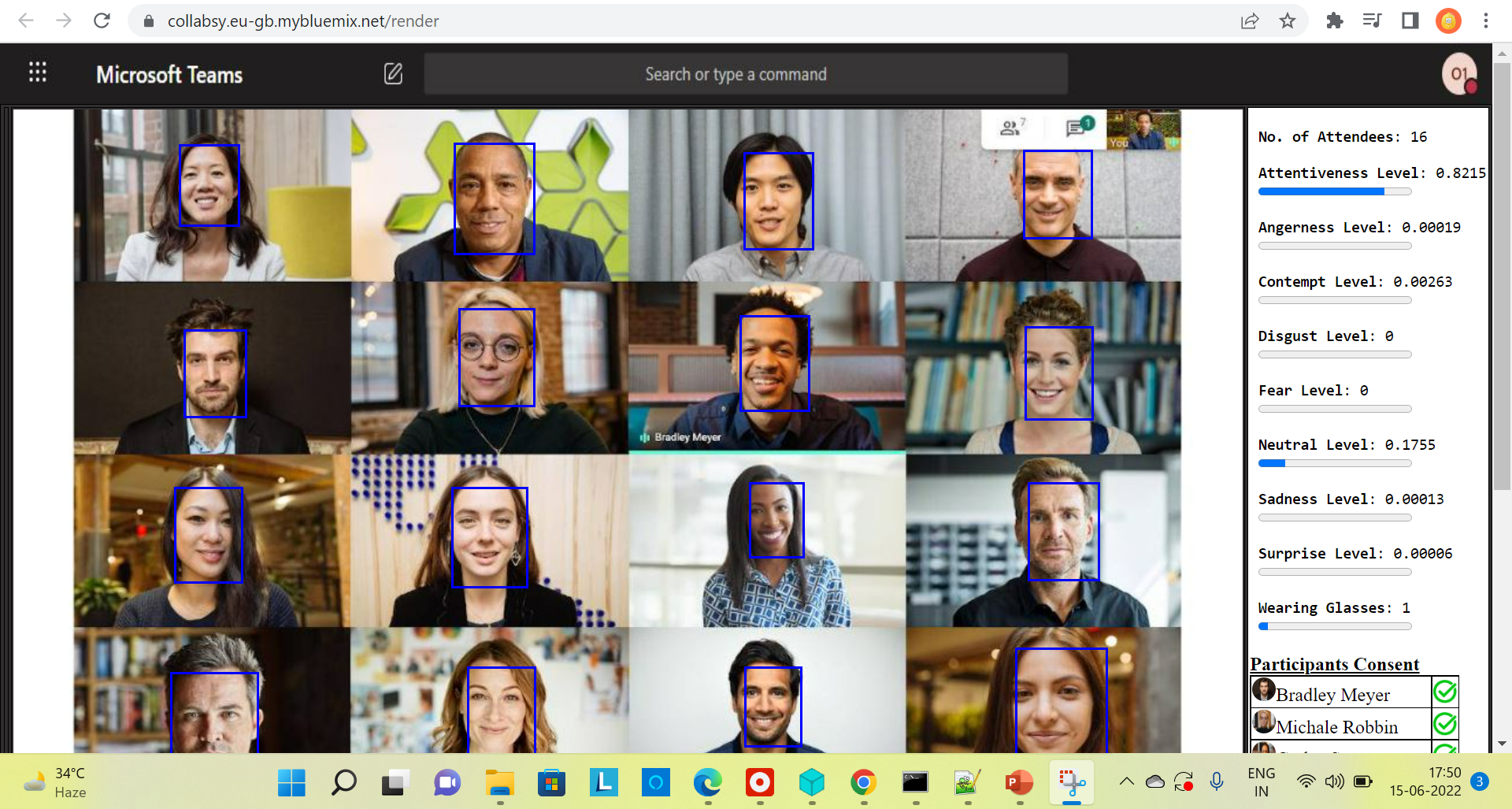Image resolution: width=1512 pixels, height=809 pixels.
Task: Reload the browser page
Action: pyautogui.click(x=102, y=20)
